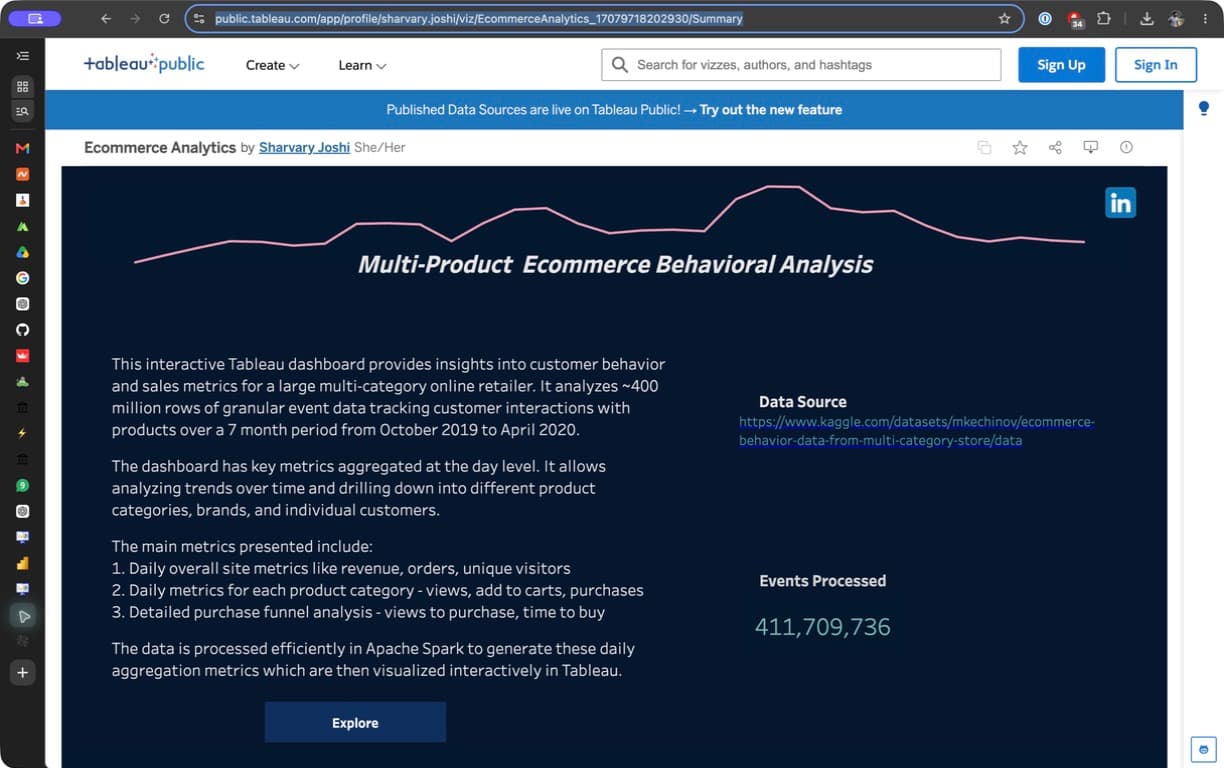
Task: Click the 411,709,736 events processed value
Action: 822,627
